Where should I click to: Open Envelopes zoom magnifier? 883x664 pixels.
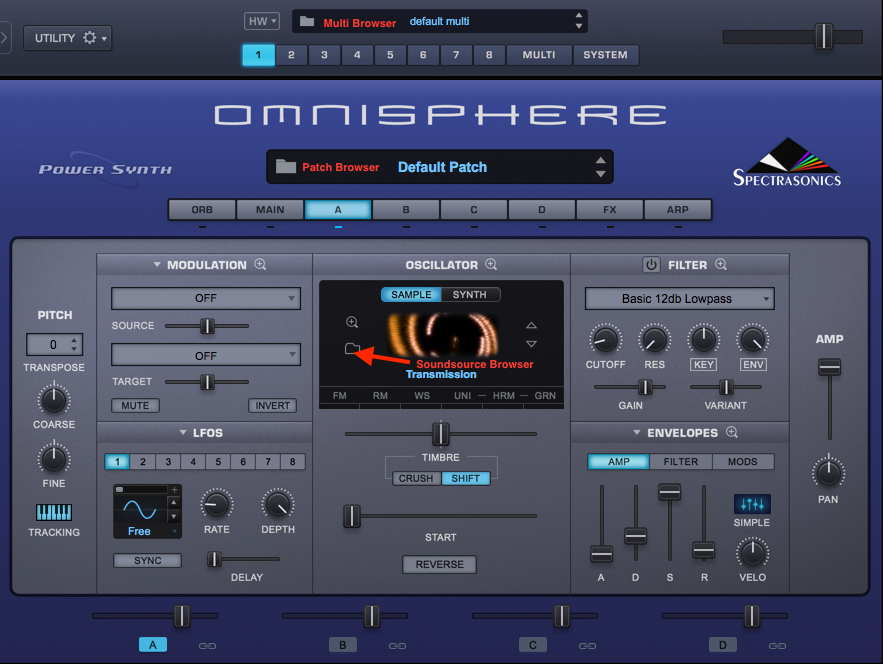tap(732, 432)
